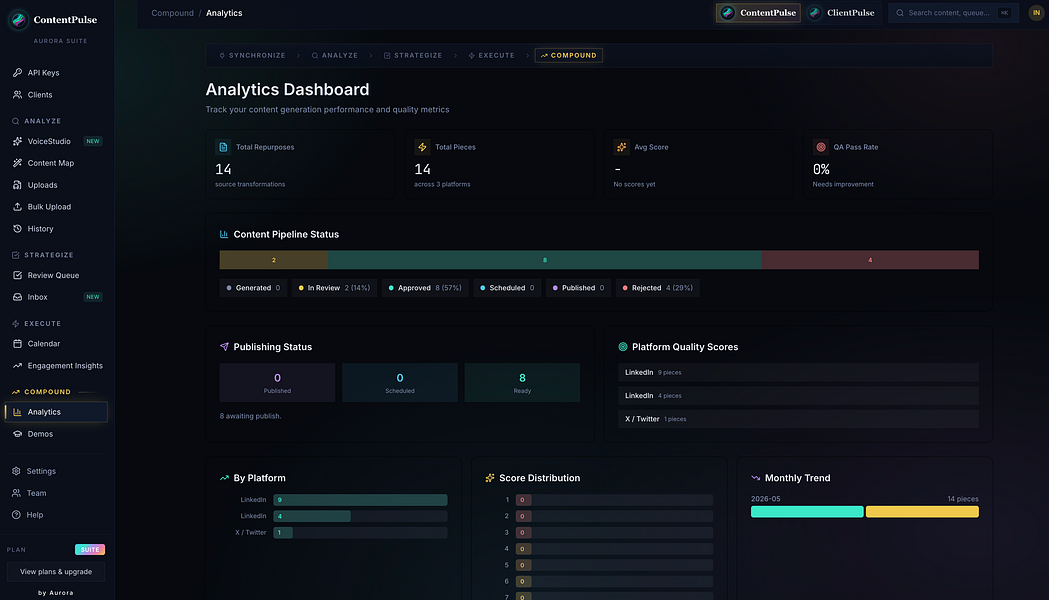
Task: Click the Monthly Trend arrow icon
Action: click(755, 478)
